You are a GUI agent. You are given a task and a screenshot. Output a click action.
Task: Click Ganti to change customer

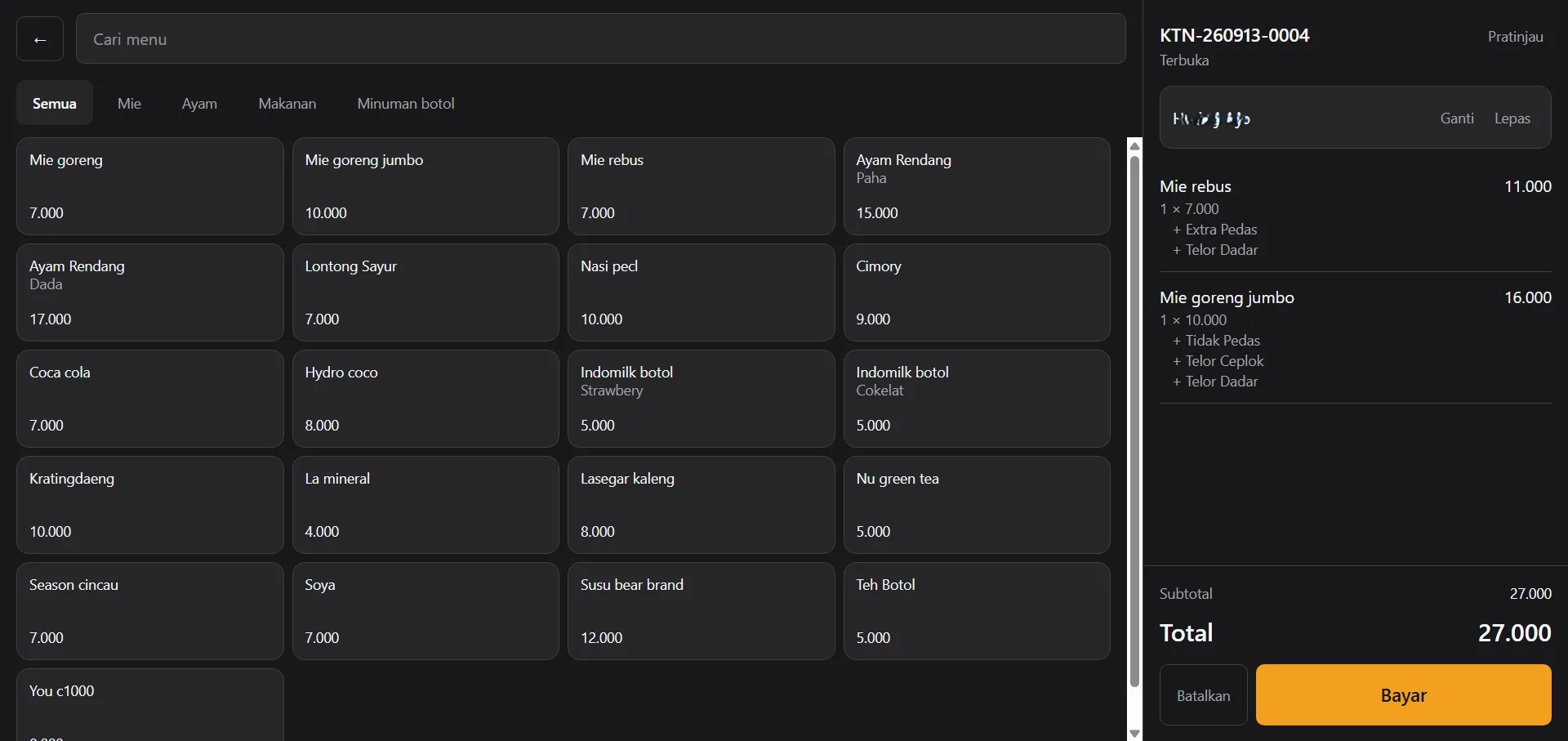coord(1457,118)
